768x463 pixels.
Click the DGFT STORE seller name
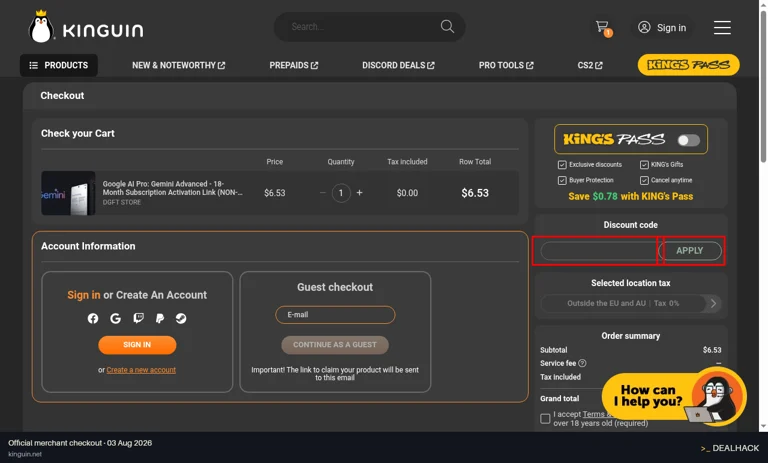(x=121, y=202)
